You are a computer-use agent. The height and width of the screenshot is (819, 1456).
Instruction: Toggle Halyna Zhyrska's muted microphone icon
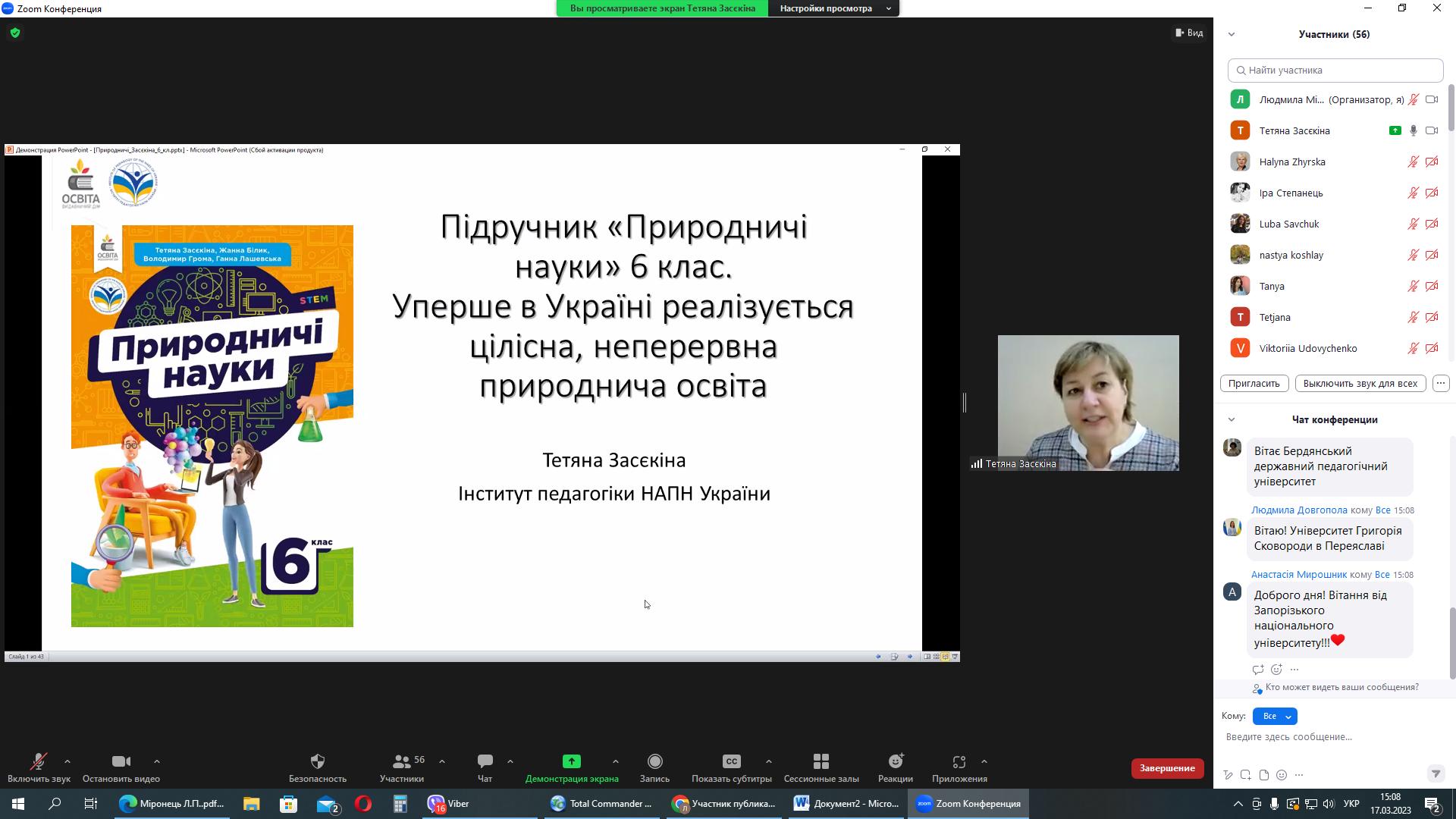tap(1413, 162)
